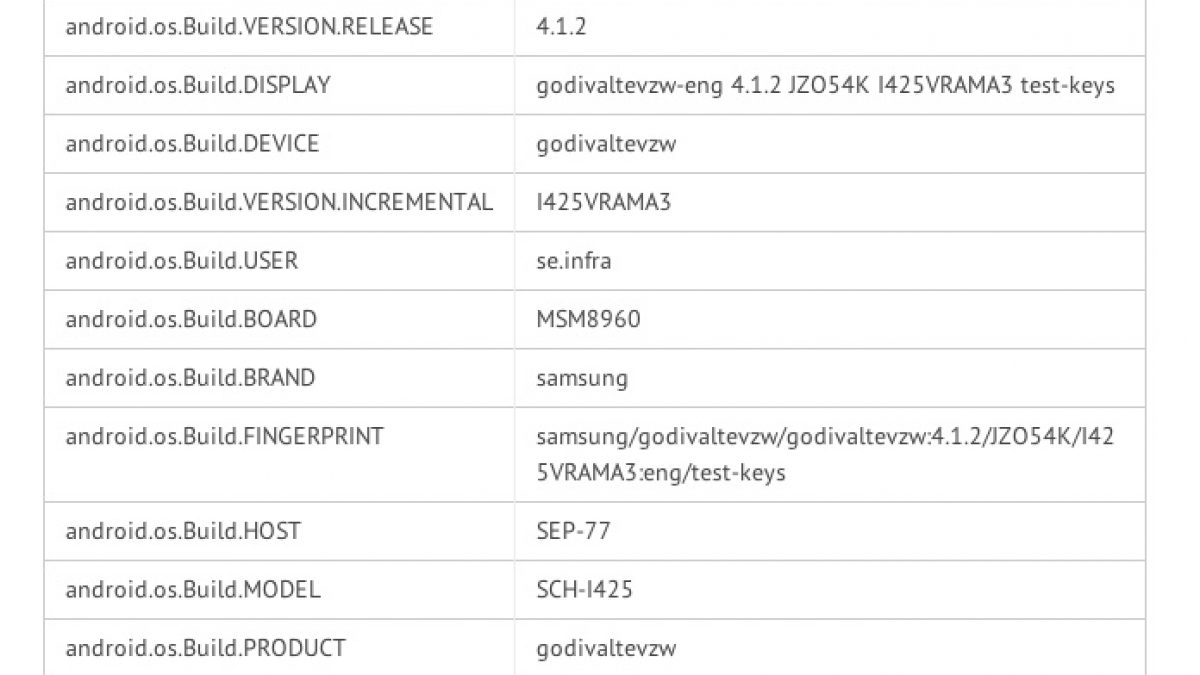Screen dimensions: 1200x675
Task: Select the 4.1.2 release version value
Action: (x=561, y=27)
